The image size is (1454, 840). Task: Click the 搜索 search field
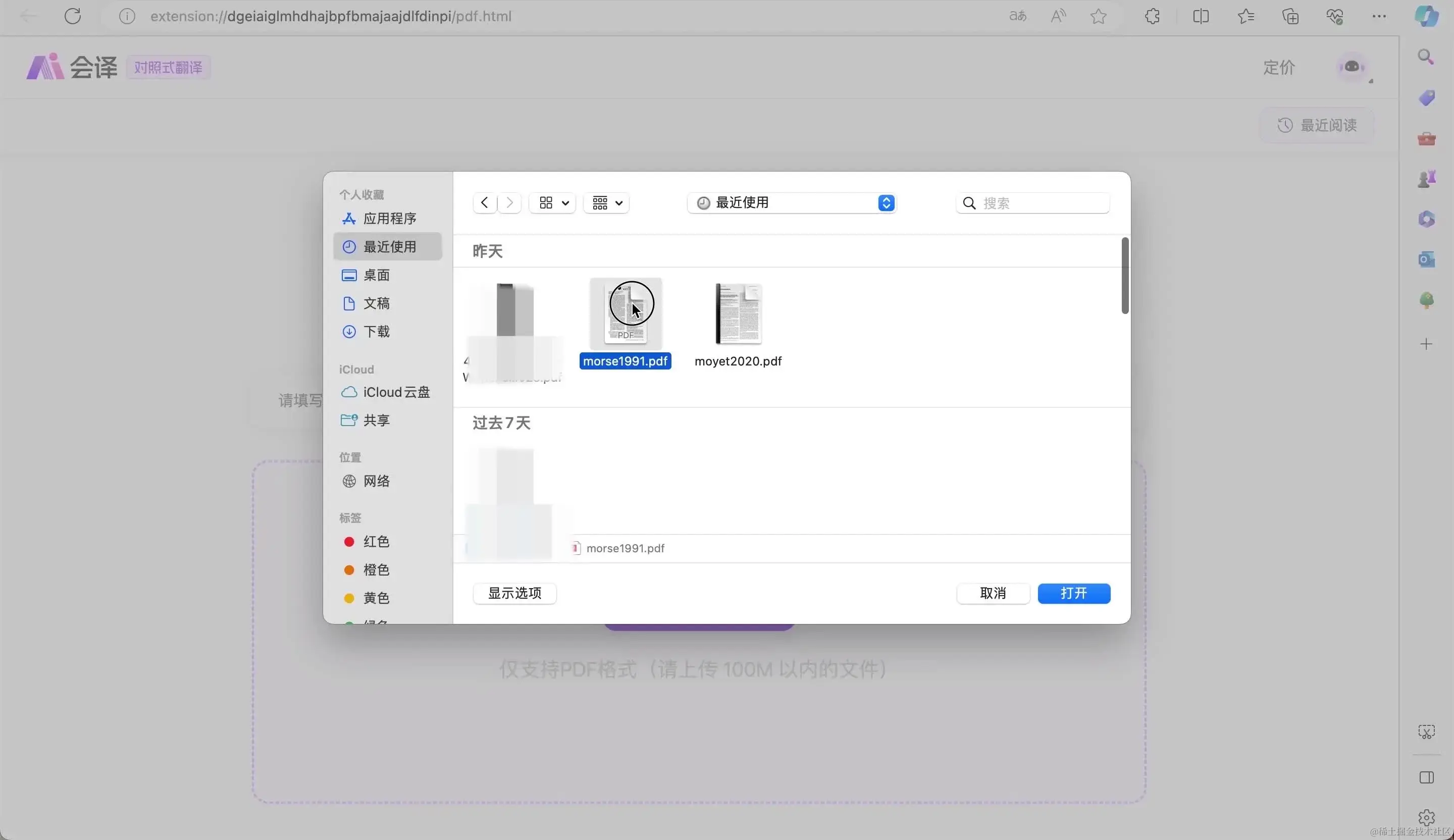(x=1033, y=203)
